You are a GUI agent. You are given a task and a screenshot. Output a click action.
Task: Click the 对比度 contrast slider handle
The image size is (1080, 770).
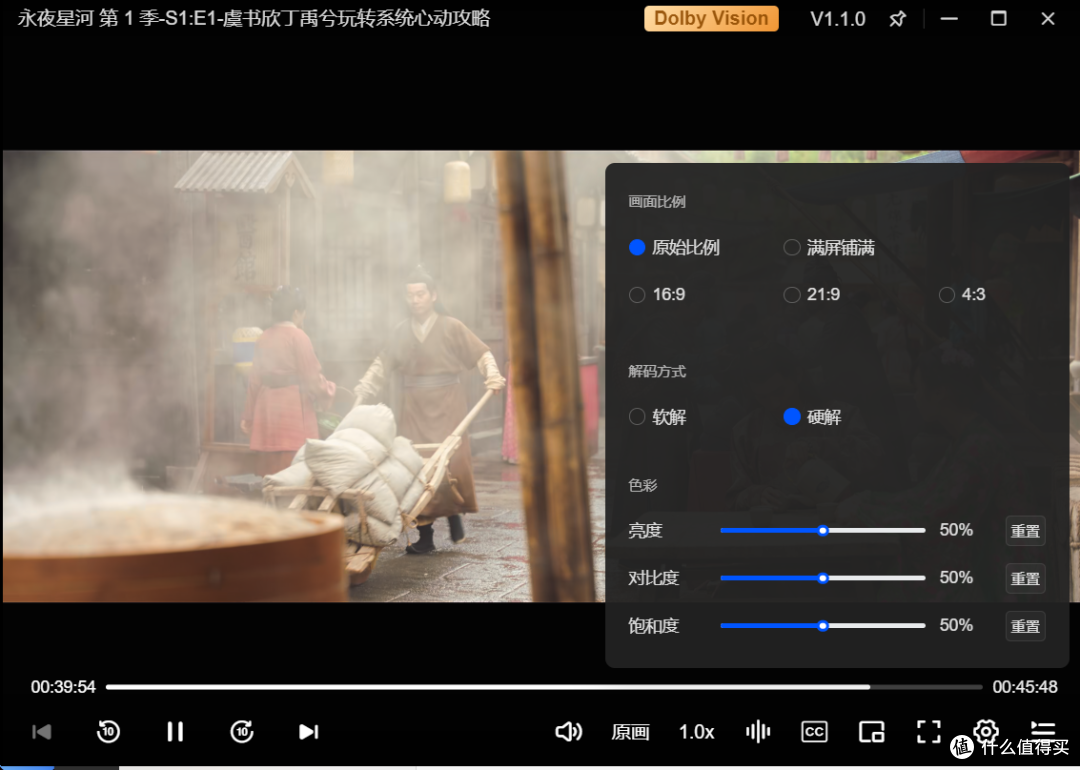(x=822, y=578)
